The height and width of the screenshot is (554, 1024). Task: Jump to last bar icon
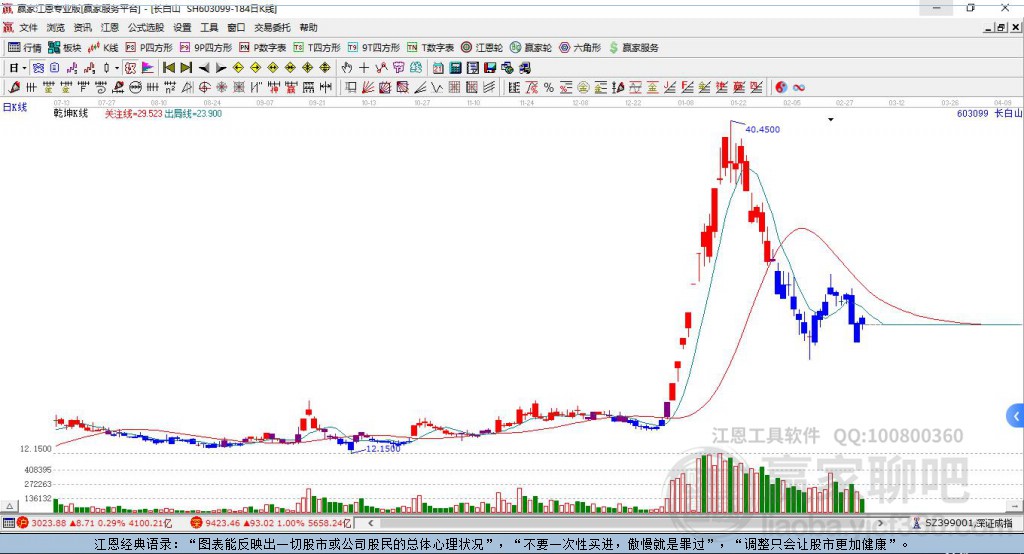186,68
